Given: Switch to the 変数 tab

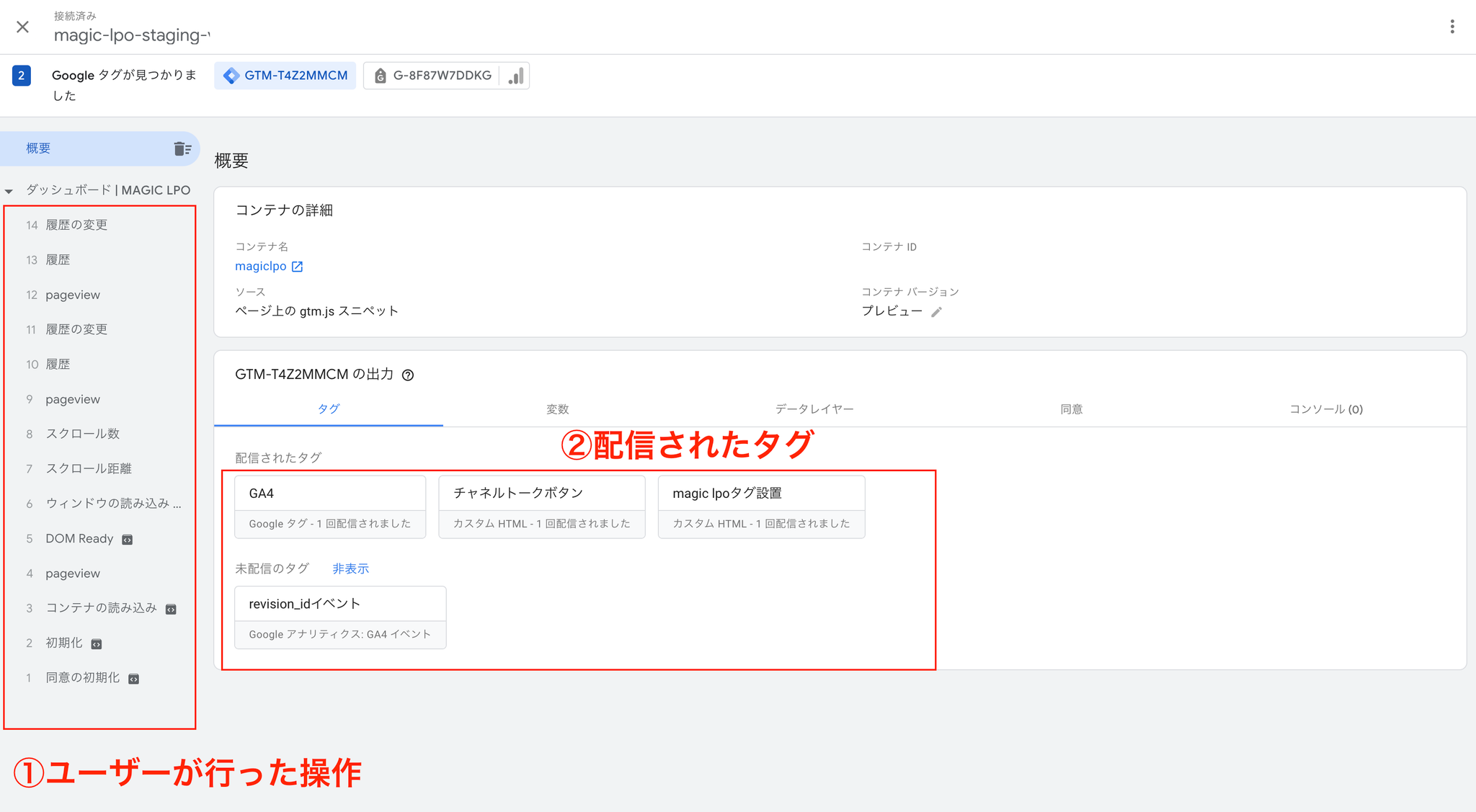Looking at the screenshot, I should [x=557, y=409].
